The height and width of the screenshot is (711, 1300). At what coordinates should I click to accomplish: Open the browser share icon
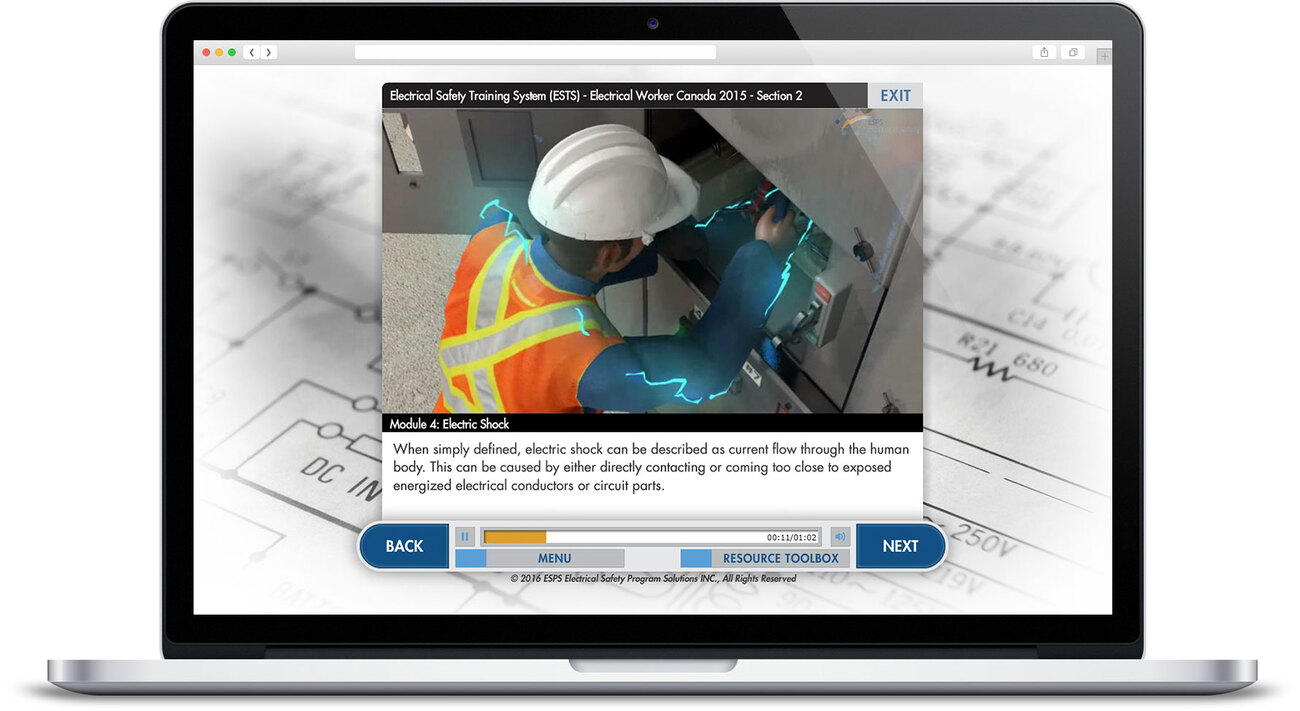click(x=1044, y=52)
